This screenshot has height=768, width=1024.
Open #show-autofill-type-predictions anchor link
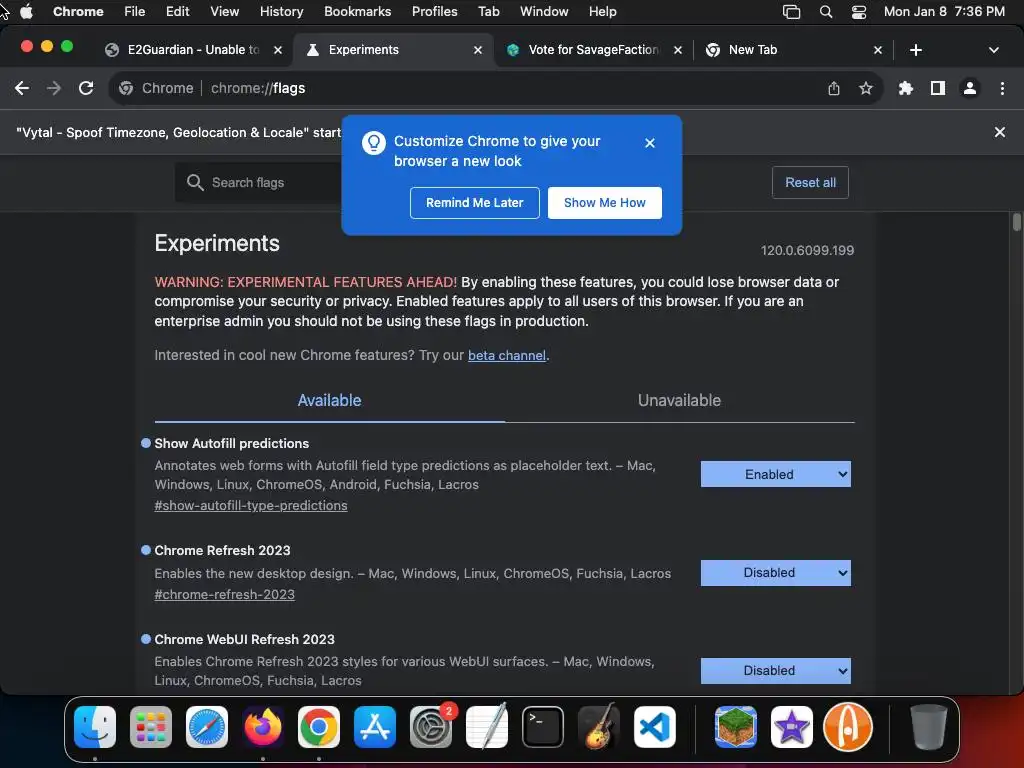pos(251,505)
